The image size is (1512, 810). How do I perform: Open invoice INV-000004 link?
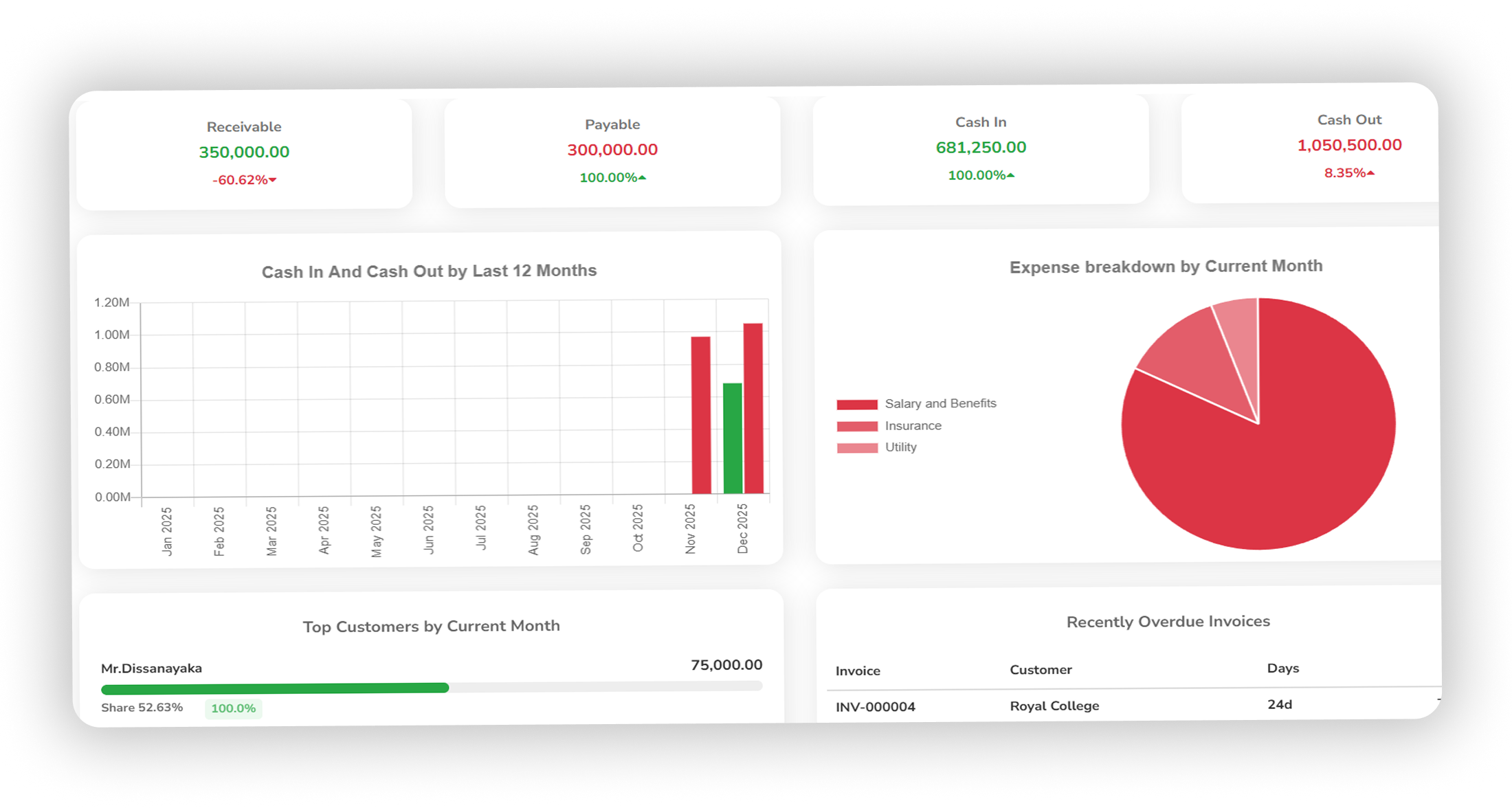(x=875, y=707)
